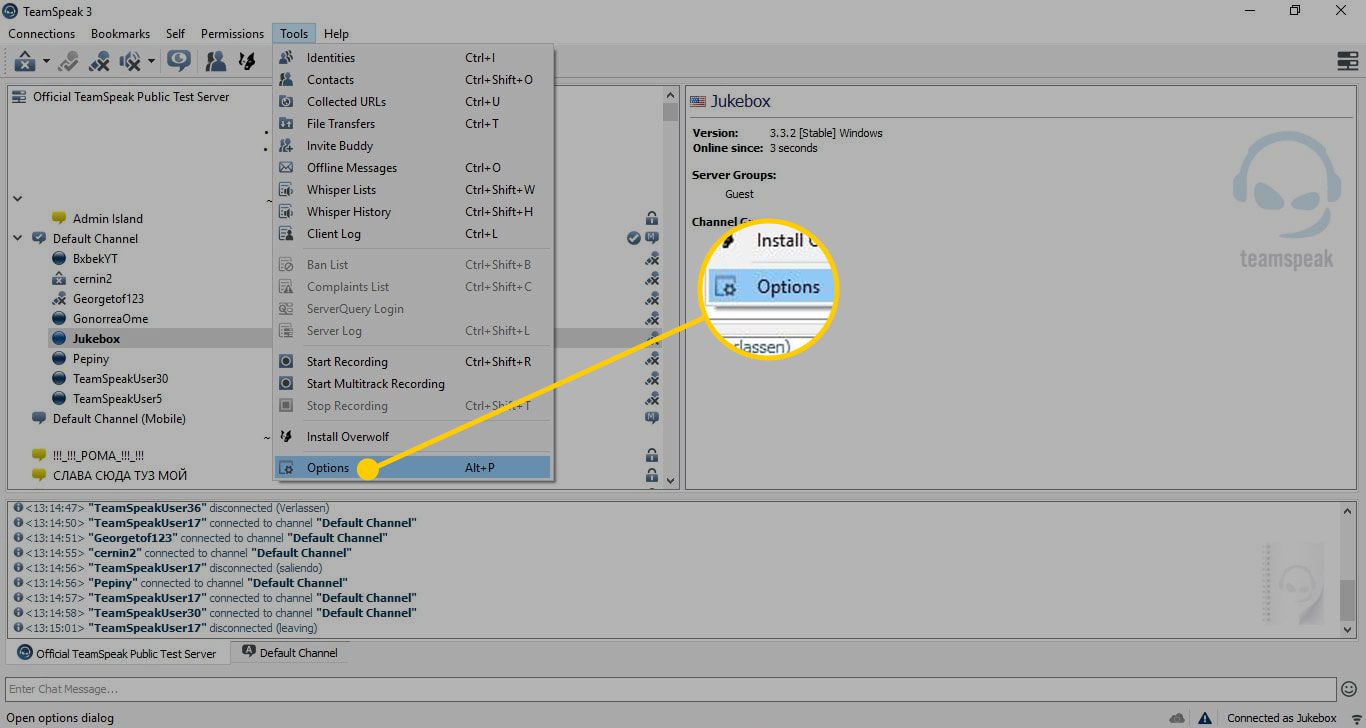This screenshot has height=728, width=1366.
Task: Open the Connections menu
Action: (41, 33)
